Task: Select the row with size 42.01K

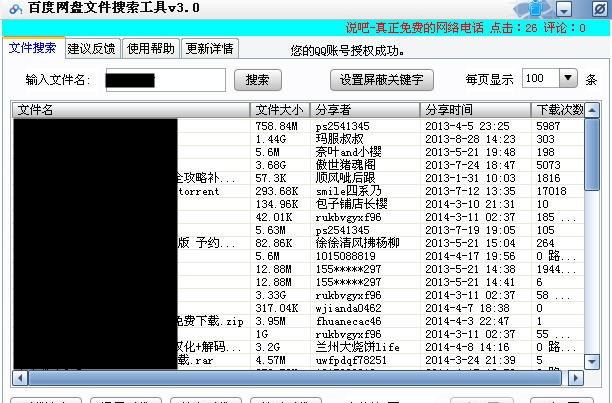Action: [x=299, y=217]
